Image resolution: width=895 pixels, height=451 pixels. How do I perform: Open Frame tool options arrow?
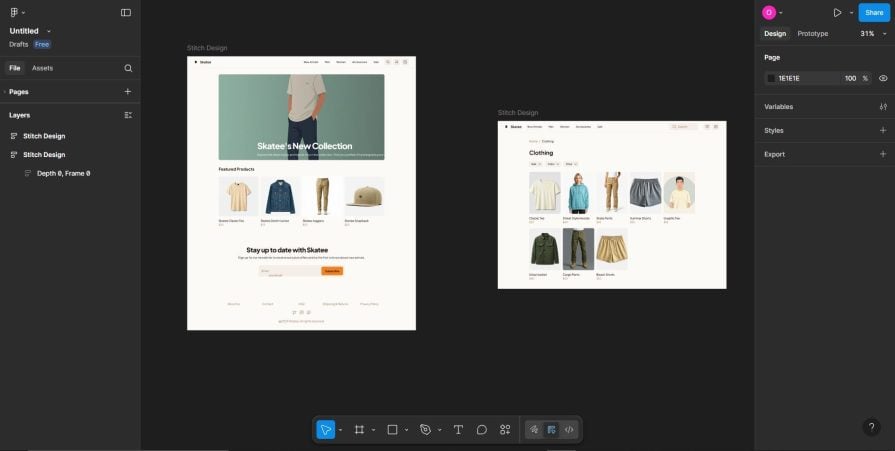coord(373,429)
